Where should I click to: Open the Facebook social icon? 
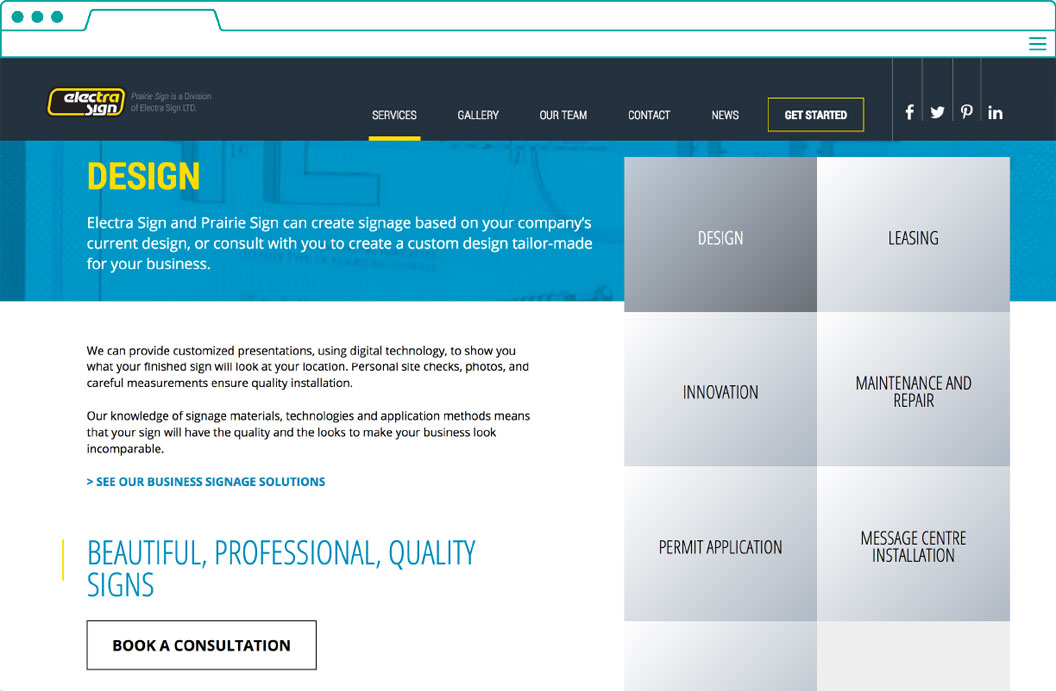pos(909,113)
